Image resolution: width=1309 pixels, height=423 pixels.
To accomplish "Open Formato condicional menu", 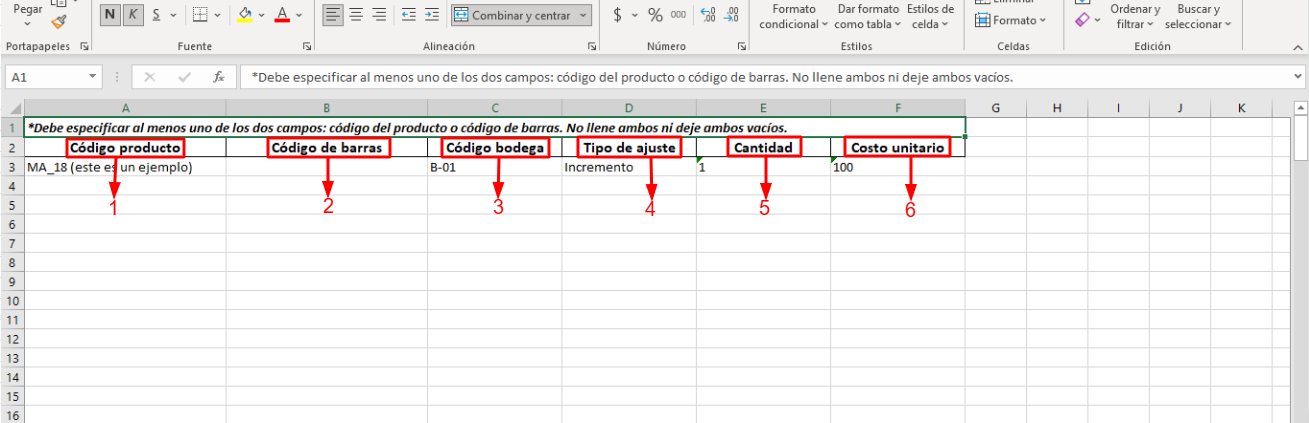I will tap(794, 16).
